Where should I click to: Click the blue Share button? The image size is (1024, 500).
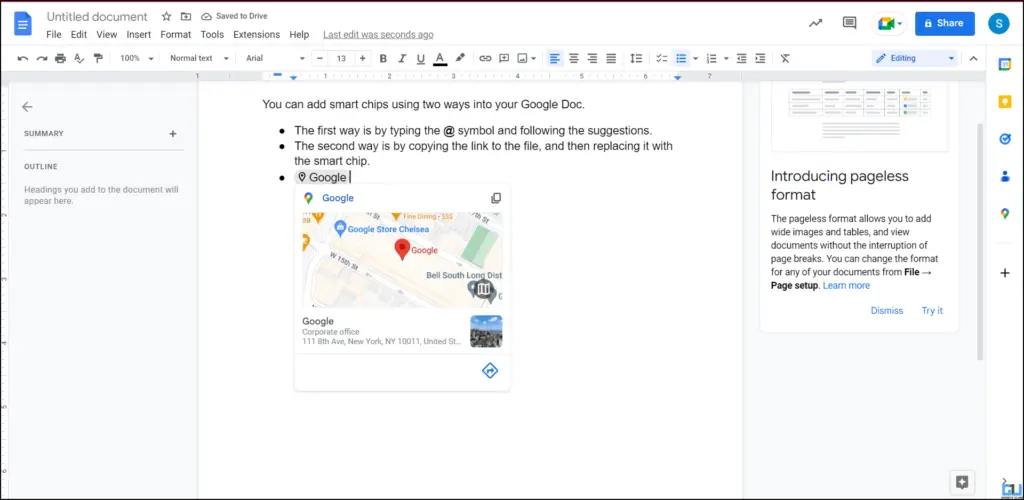click(x=945, y=23)
